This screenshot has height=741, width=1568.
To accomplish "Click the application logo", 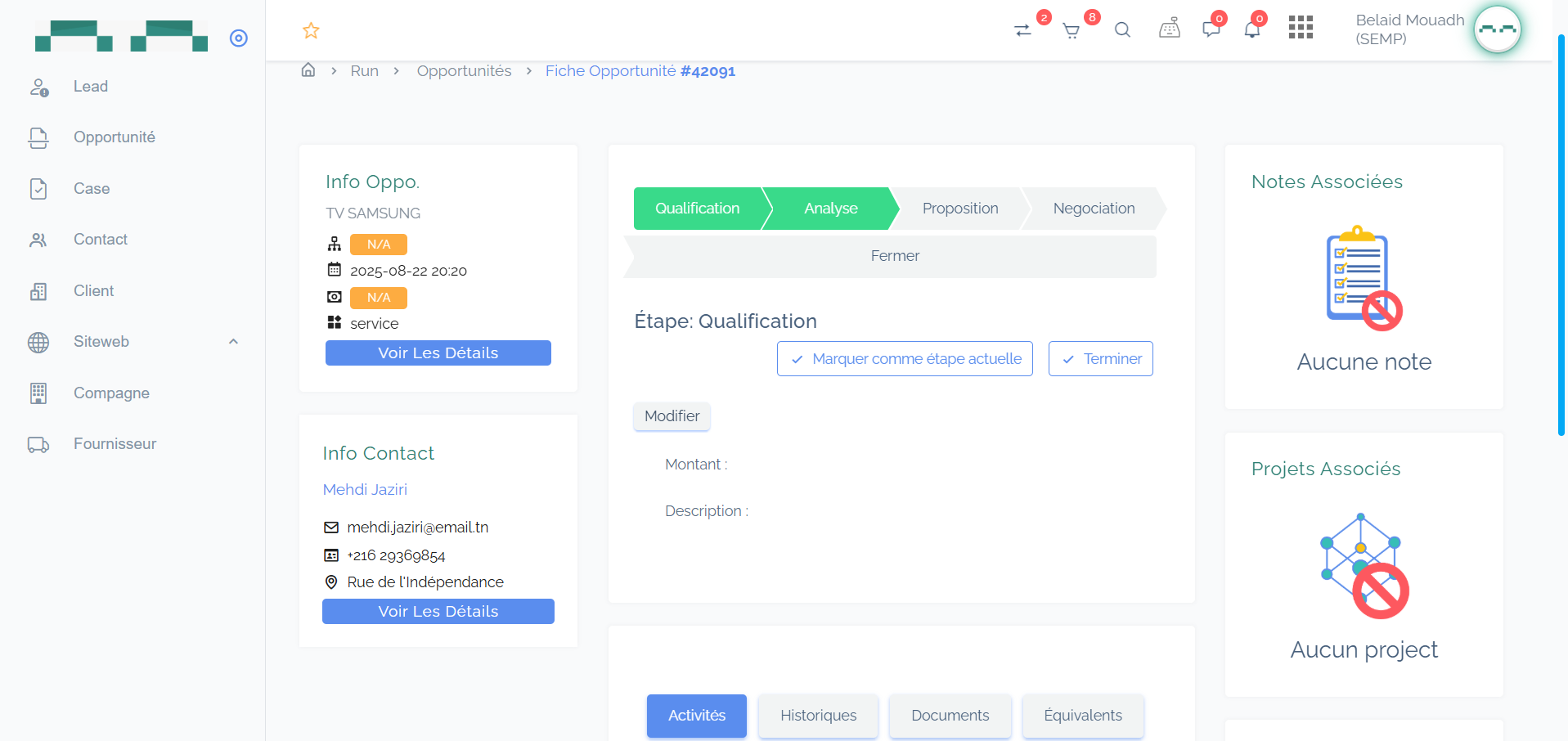I will tap(121, 36).
